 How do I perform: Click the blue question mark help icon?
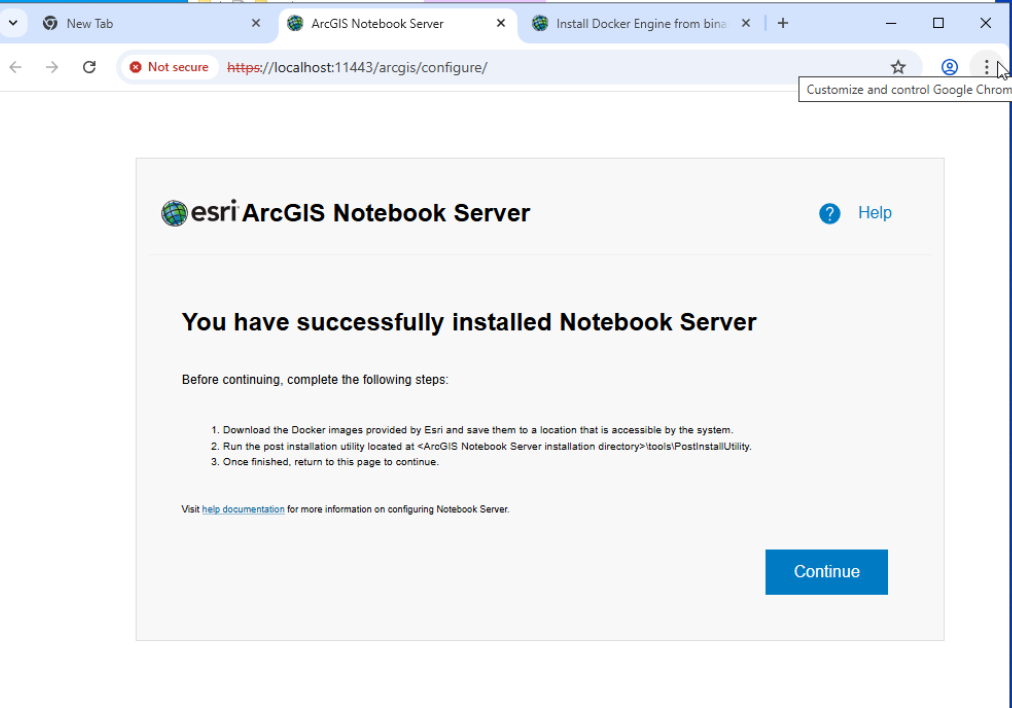tap(829, 213)
